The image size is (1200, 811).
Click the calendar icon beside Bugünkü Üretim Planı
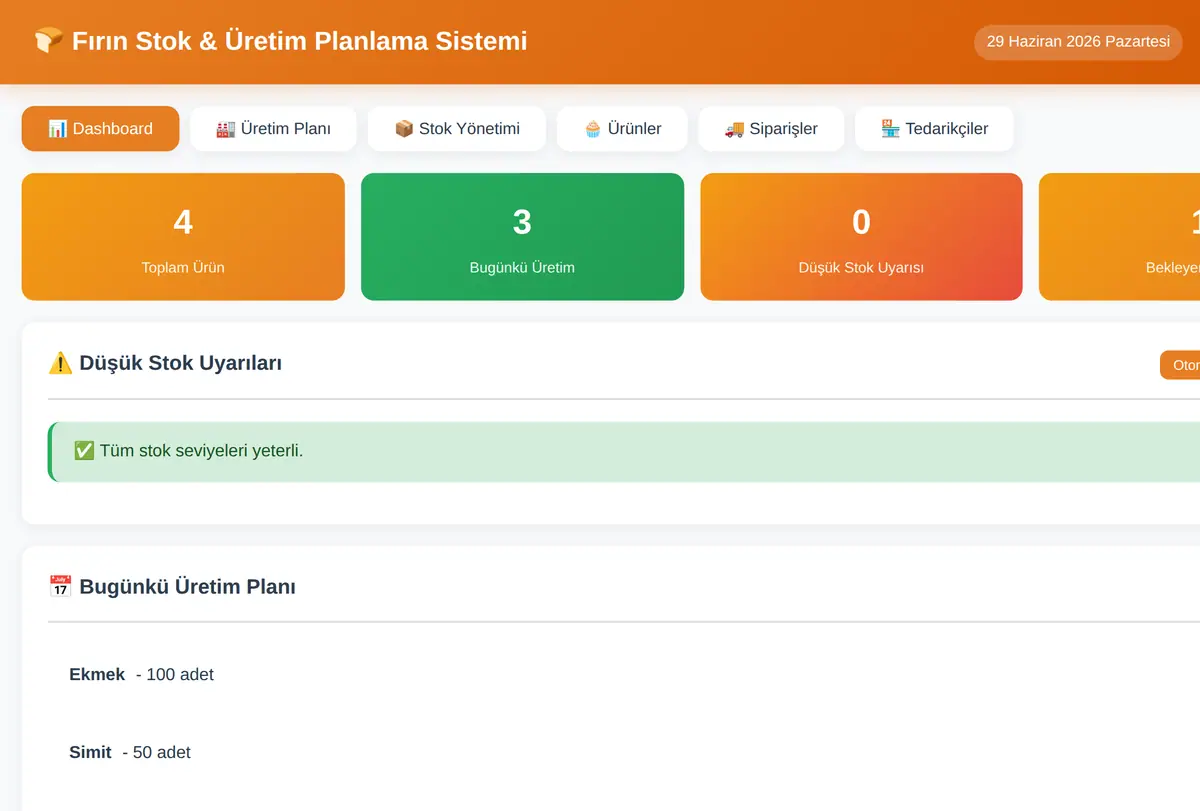pos(60,587)
